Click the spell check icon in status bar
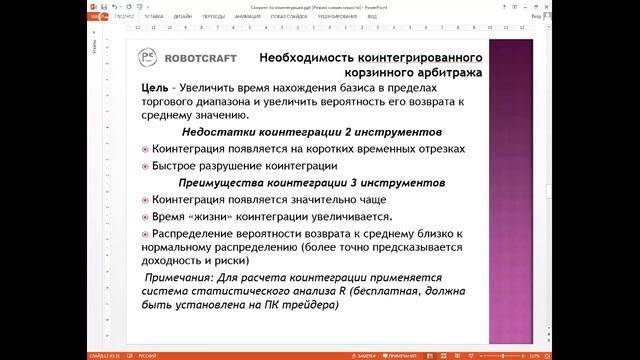 point(130,356)
